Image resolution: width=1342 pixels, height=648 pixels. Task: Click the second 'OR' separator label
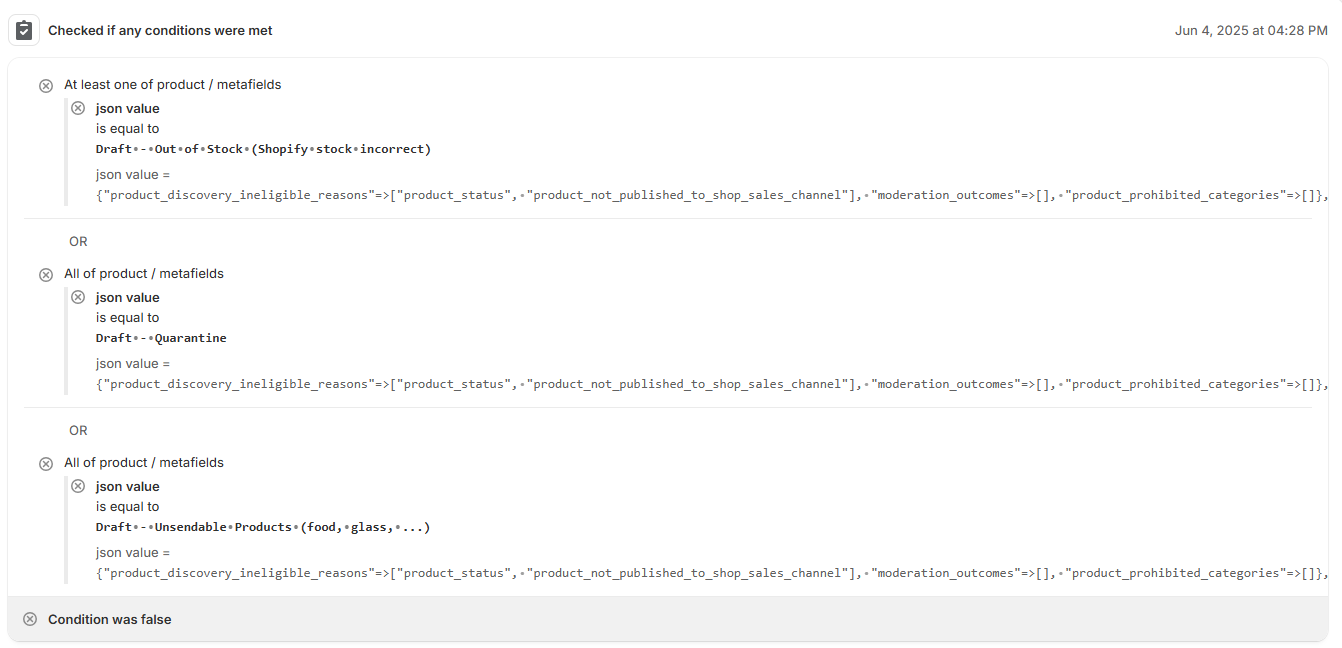click(x=78, y=431)
